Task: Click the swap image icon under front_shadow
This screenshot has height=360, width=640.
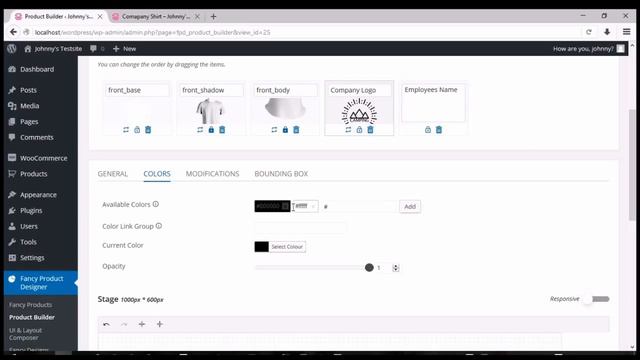Action: click(200, 130)
